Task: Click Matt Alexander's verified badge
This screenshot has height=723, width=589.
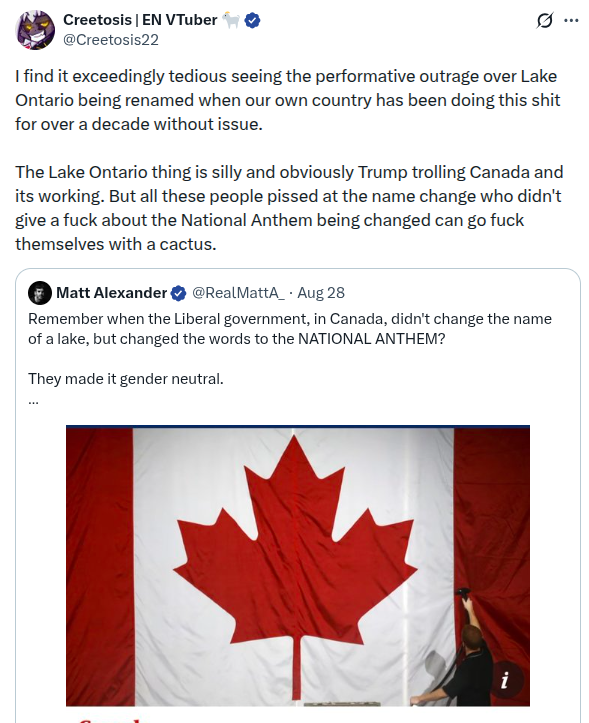Action: [x=178, y=293]
